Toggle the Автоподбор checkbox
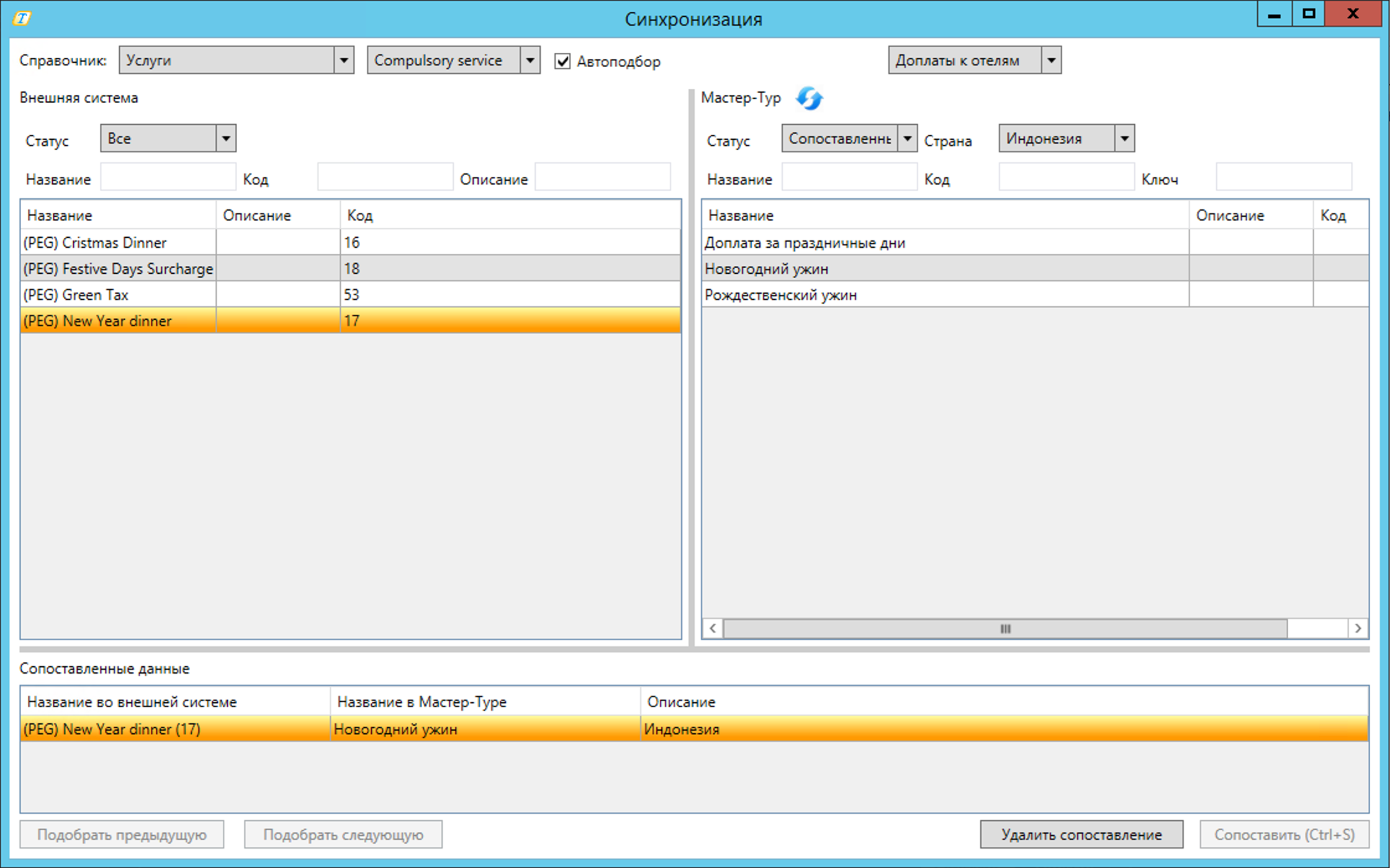The image size is (1390, 868). pos(562,61)
